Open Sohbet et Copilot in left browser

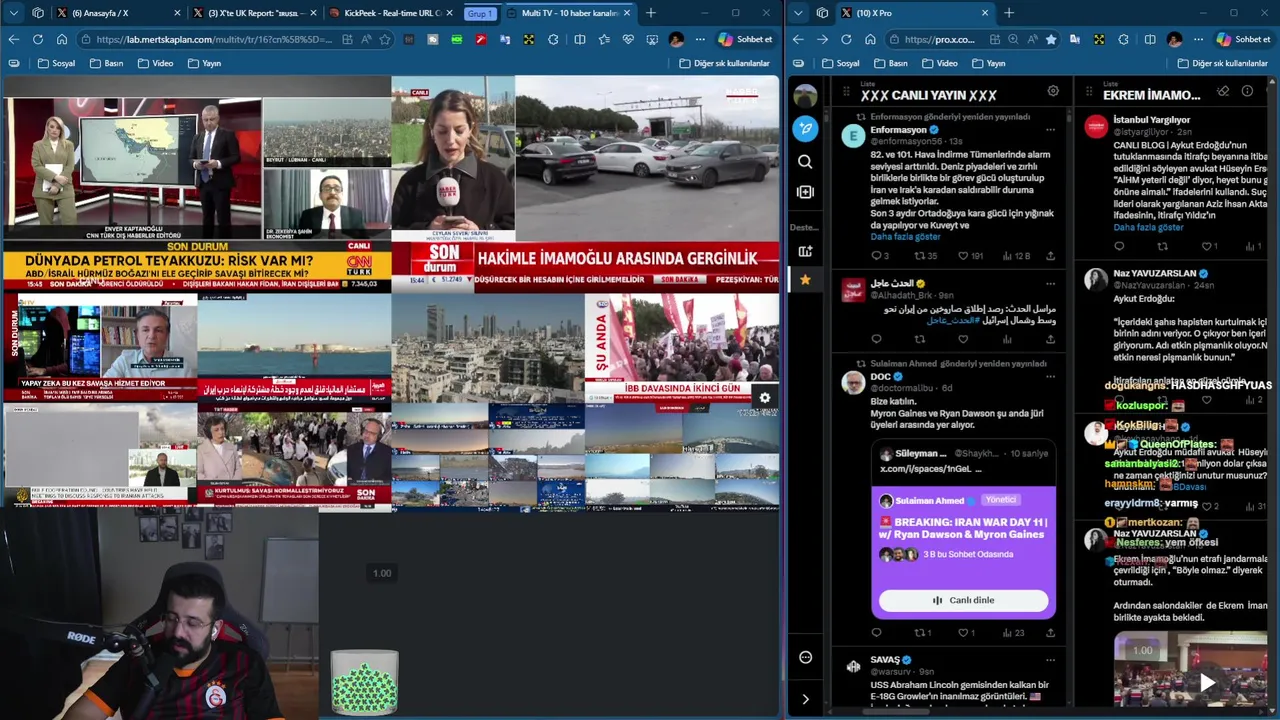[745, 39]
